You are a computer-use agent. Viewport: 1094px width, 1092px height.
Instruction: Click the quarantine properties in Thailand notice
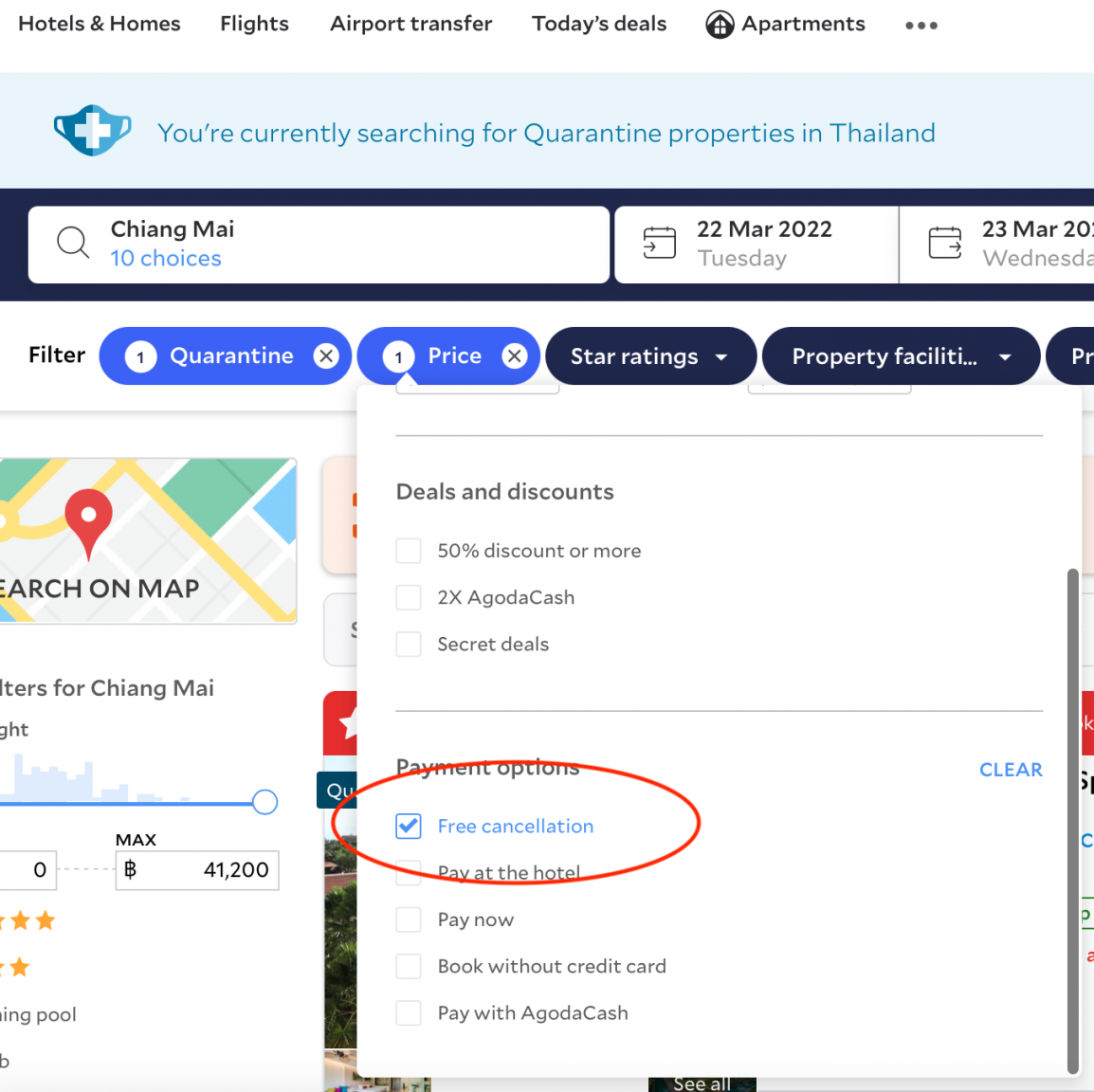pyautogui.click(x=546, y=133)
